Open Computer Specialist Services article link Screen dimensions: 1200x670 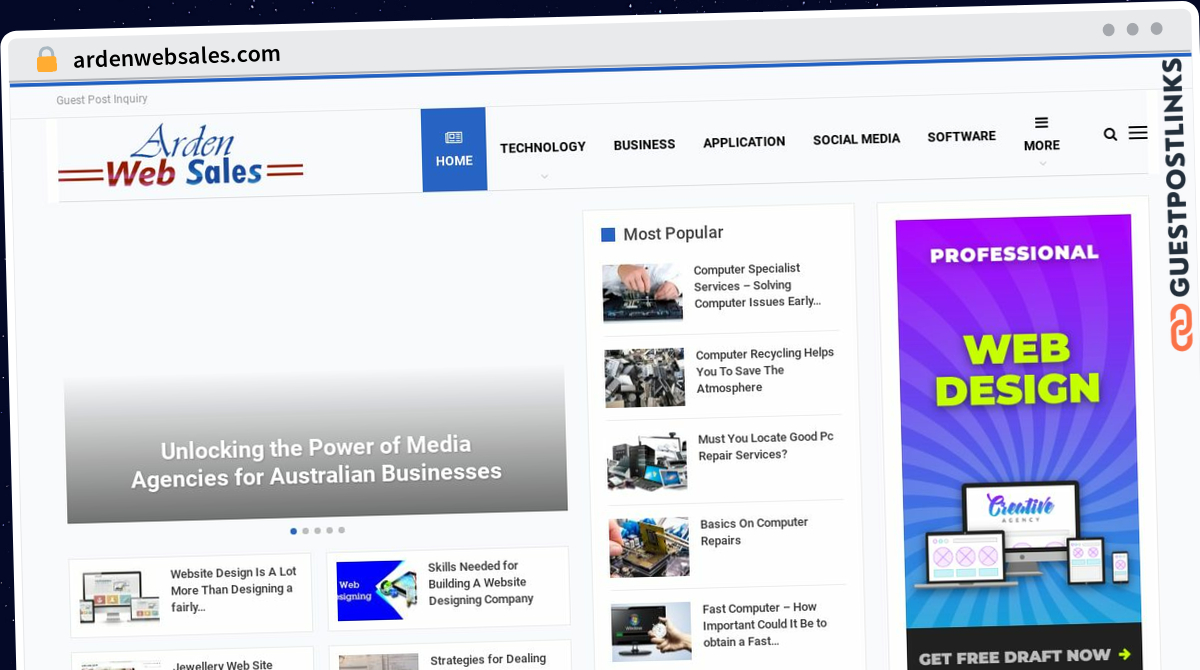757,285
